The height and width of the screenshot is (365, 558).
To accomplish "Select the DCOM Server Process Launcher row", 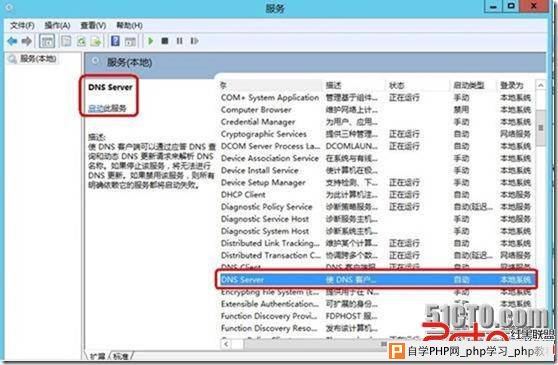I will tap(376, 146).
